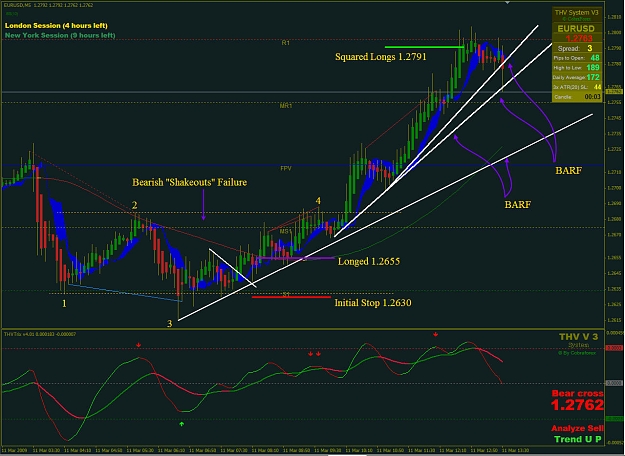Screen dimensions: 625x456
Task: Click the large red 1.2762 value
Action: [577, 405]
